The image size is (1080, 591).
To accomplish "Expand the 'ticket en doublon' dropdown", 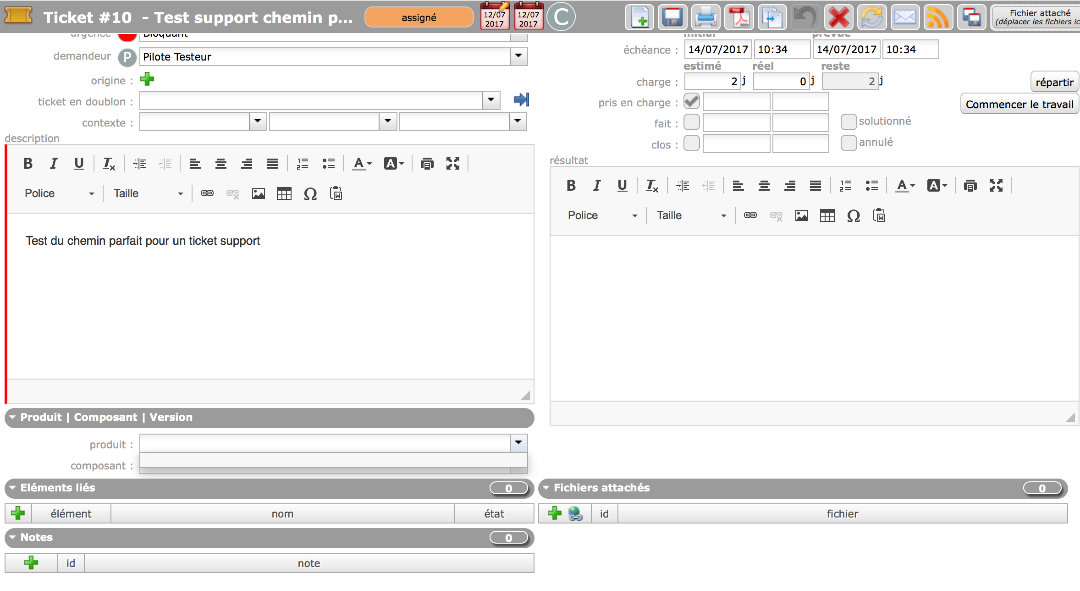I will 491,100.
